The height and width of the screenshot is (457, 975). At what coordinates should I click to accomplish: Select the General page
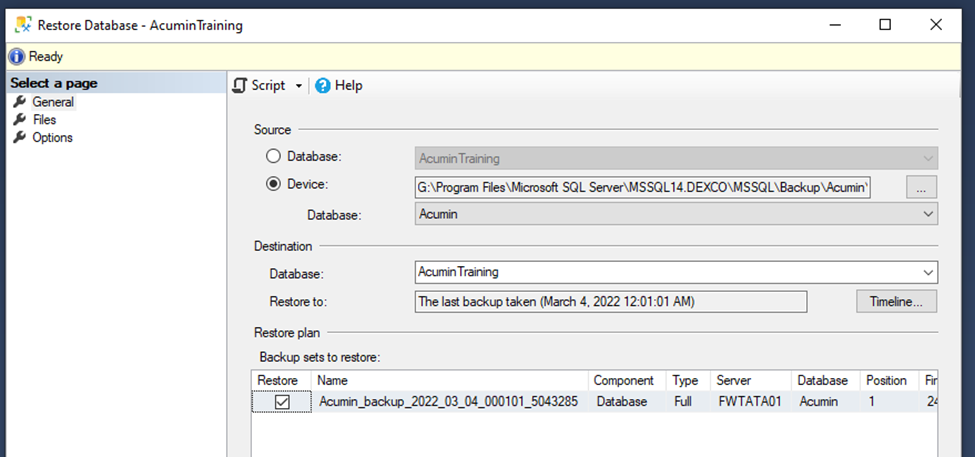[53, 102]
